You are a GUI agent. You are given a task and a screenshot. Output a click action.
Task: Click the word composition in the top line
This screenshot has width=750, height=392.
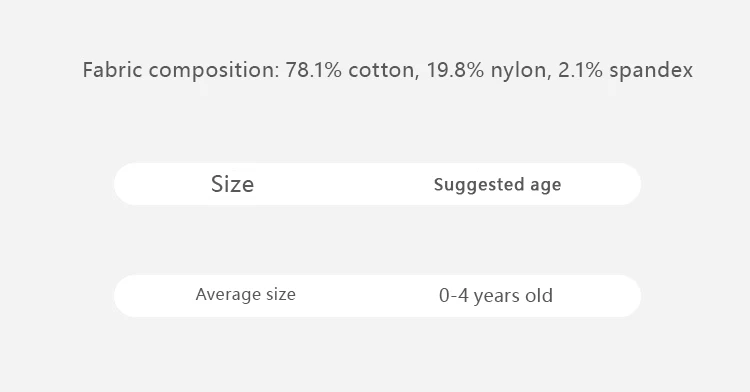click(214, 71)
